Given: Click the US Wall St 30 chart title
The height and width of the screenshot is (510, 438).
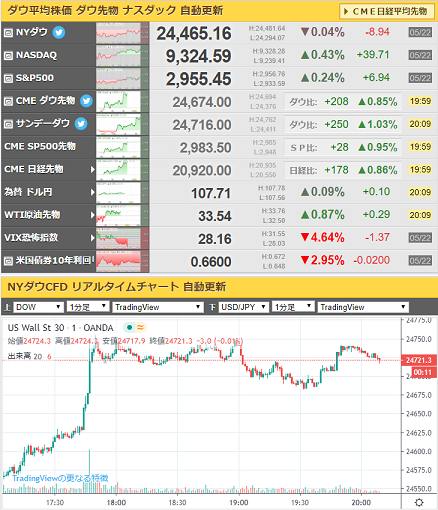Looking at the screenshot, I should coord(60,328).
